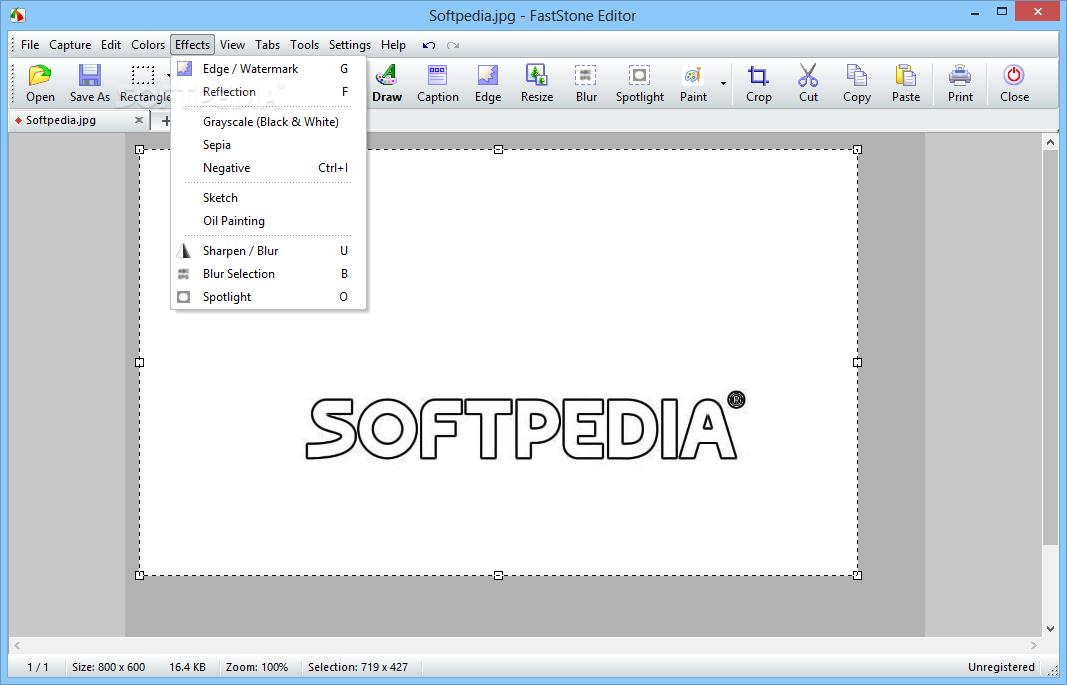Click the Redo arrow icon
The image size is (1067, 685).
click(453, 45)
